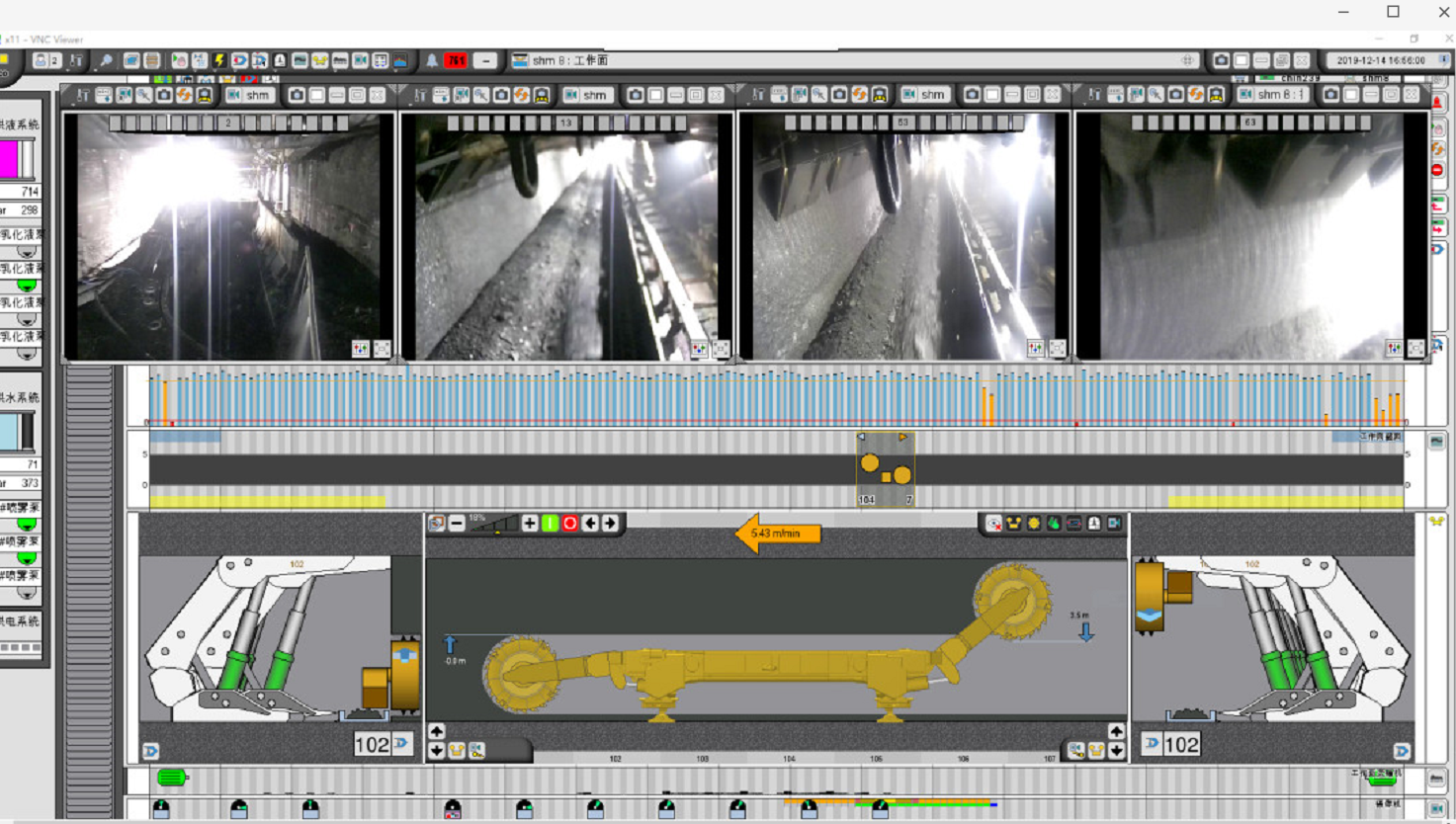
Task: Click the left arrow button in shearer toolbar
Action: click(590, 524)
